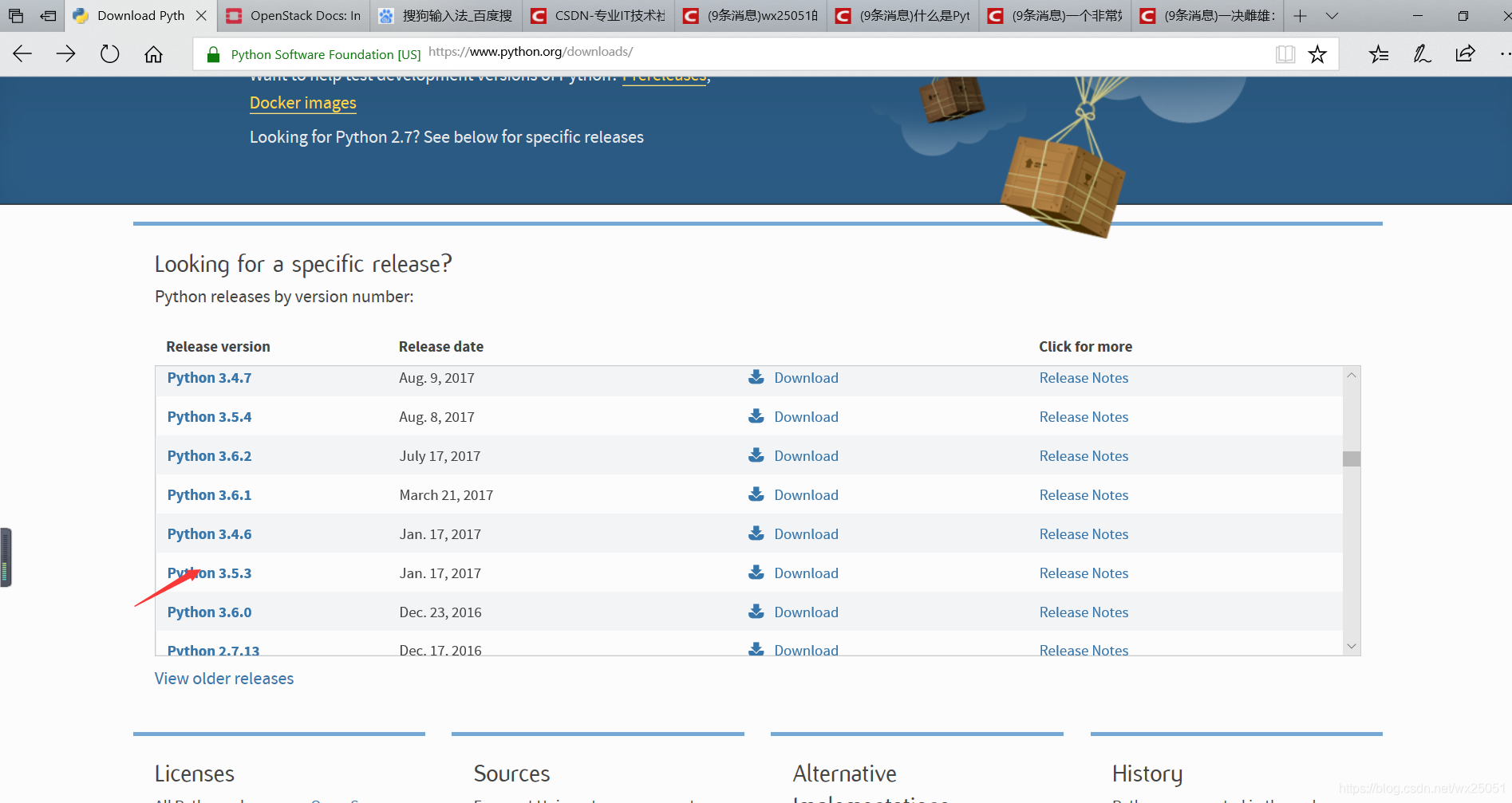The width and height of the screenshot is (1512, 803).
Task: Click Download text link for Python 3.4.7
Action: click(x=806, y=378)
